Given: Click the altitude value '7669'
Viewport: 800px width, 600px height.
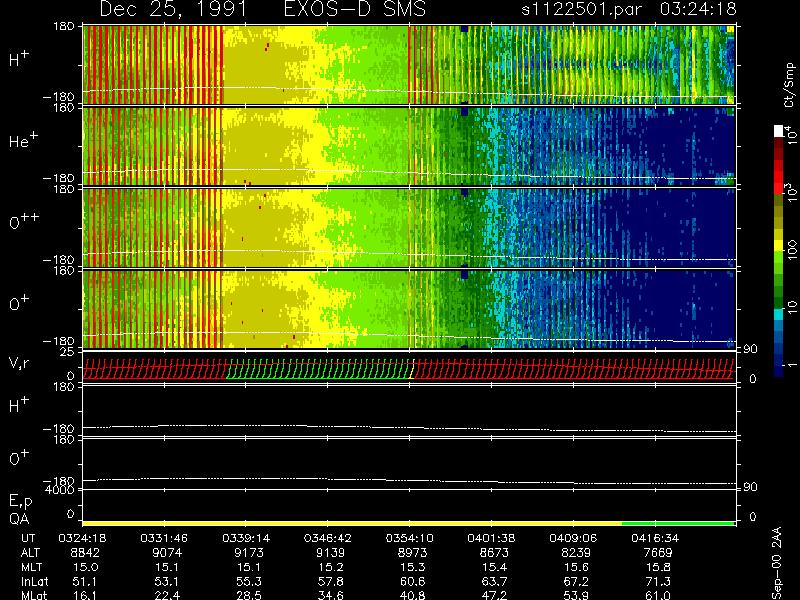Looking at the screenshot, I should coord(658,553).
